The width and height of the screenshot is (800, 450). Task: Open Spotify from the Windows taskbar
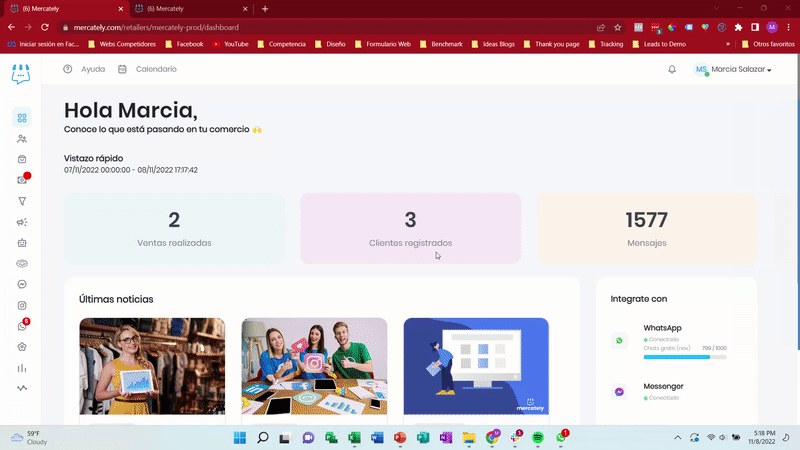538,438
